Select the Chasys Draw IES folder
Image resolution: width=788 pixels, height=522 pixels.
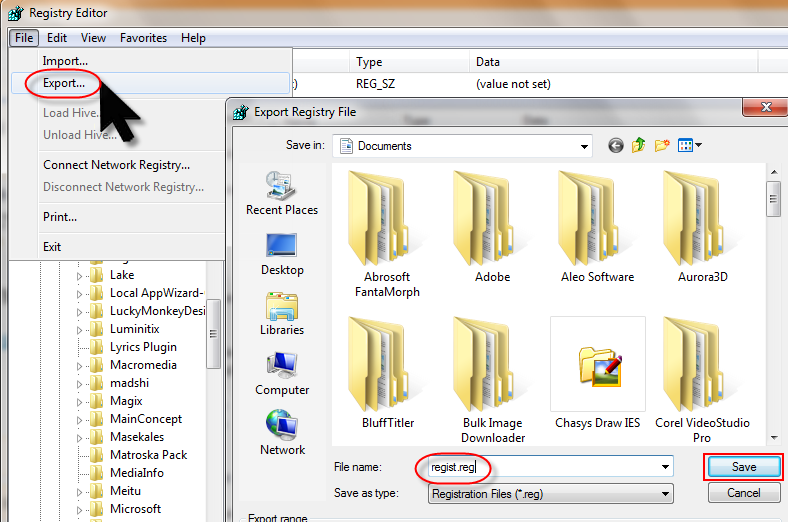point(597,373)
